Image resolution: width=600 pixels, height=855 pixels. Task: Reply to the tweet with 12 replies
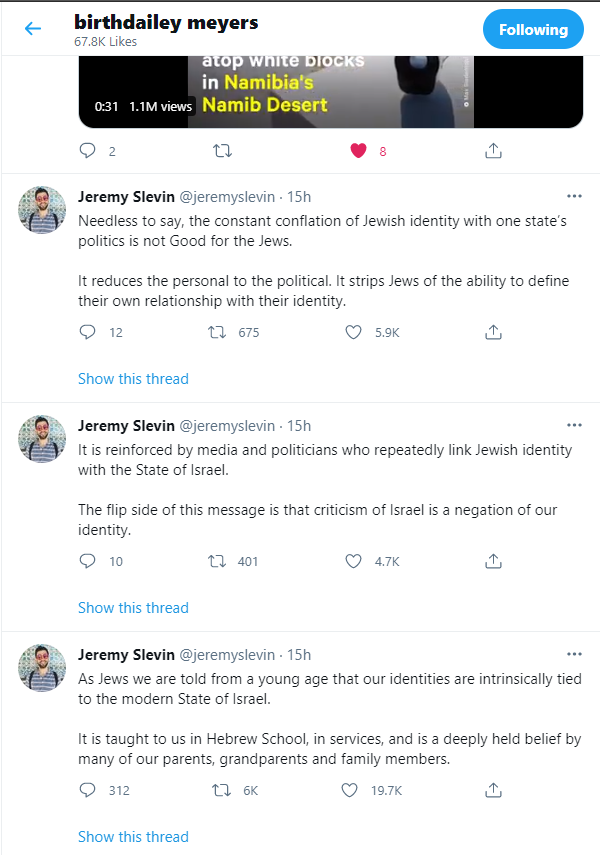(87, 332)
